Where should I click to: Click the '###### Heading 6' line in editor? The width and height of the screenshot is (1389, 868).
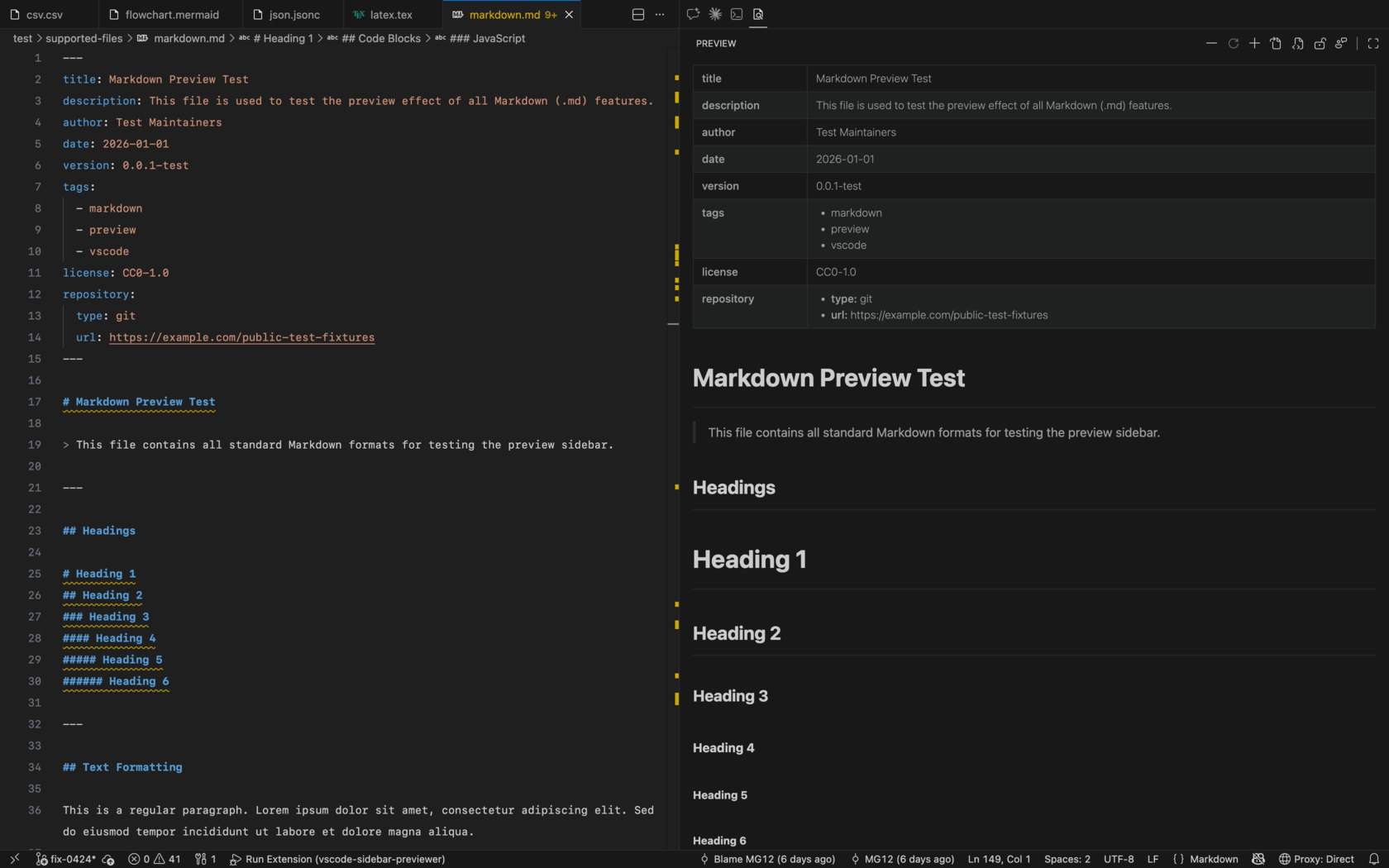tap(116, 681)
